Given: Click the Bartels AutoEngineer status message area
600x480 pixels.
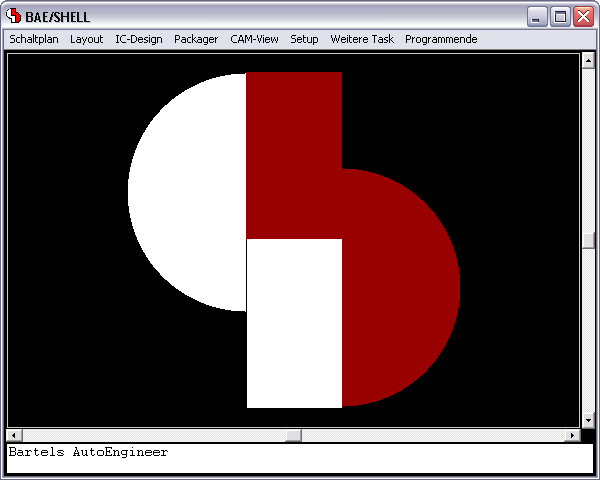Looking at the screenshot, I should (x=300, y=458).
